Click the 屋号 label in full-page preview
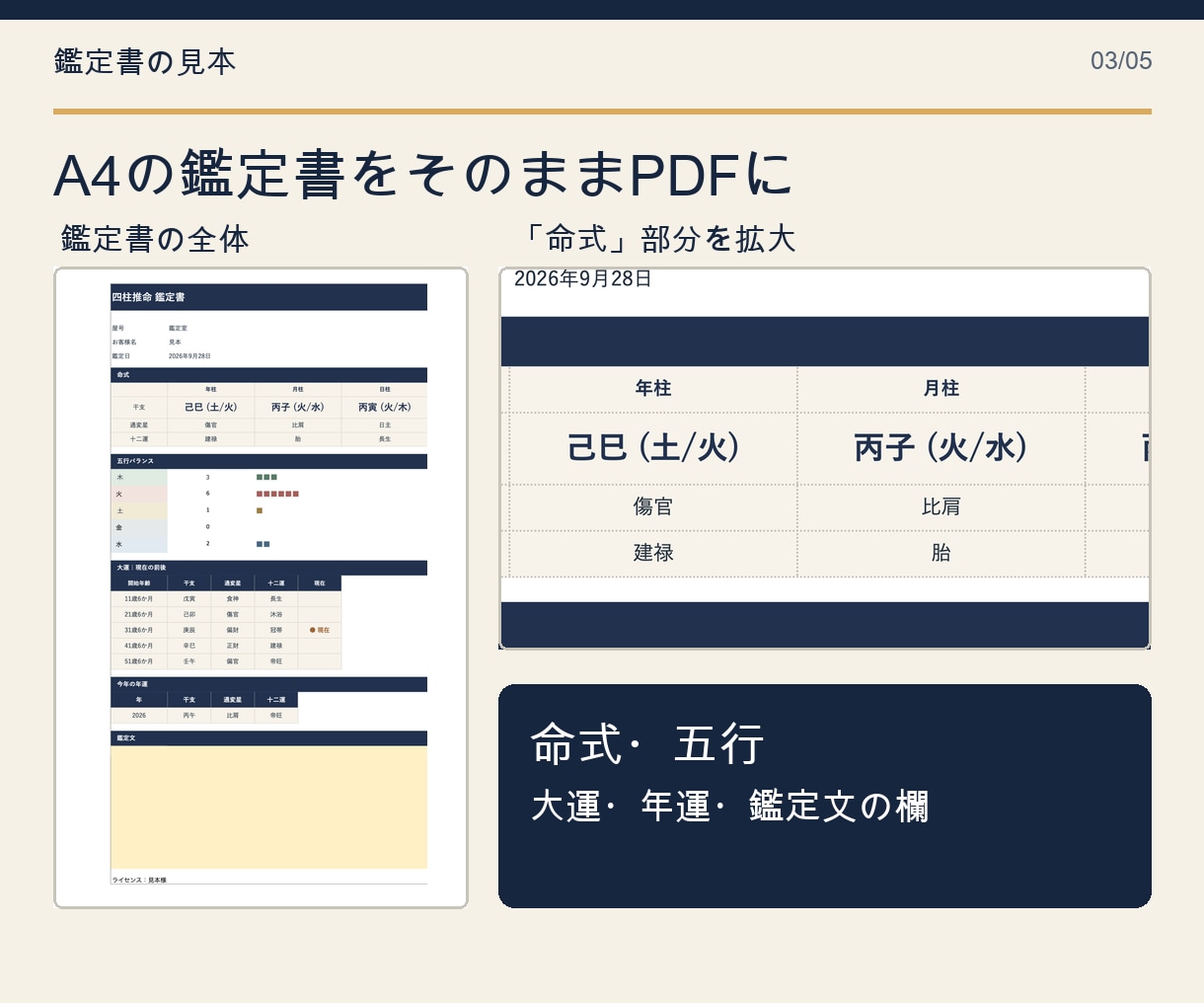 (x=118, y=328)
